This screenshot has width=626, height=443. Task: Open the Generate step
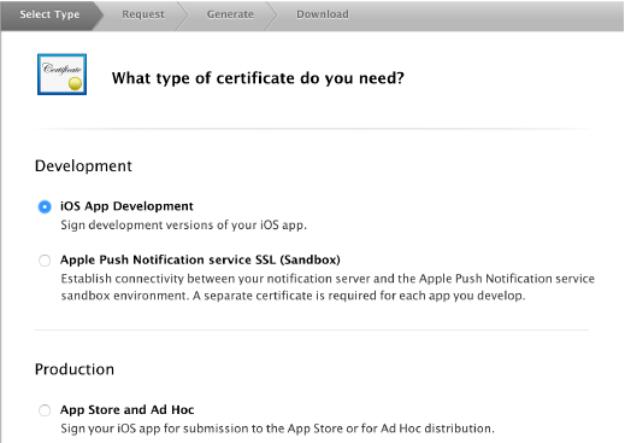230,15
